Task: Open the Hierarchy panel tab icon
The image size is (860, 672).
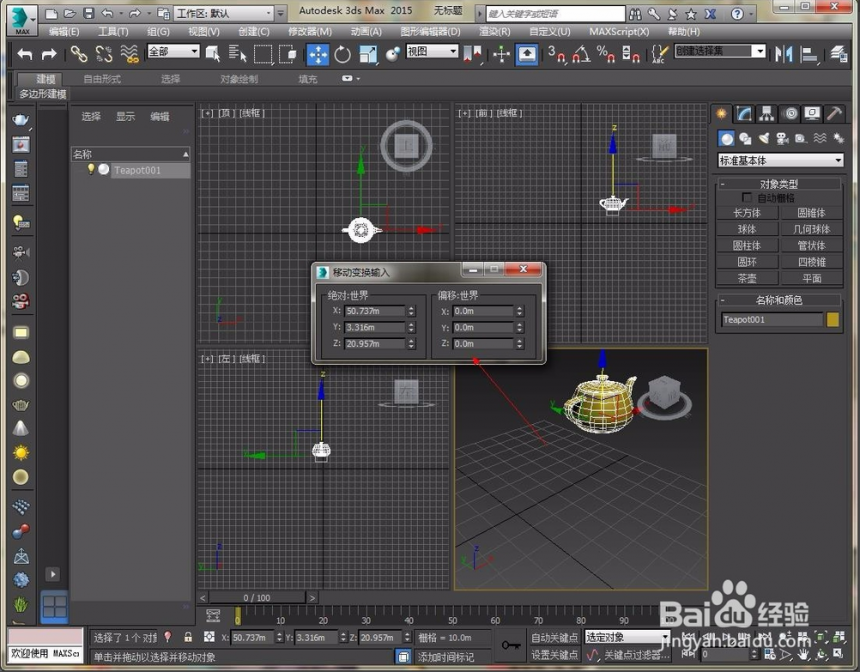Action: click(767, 114)
